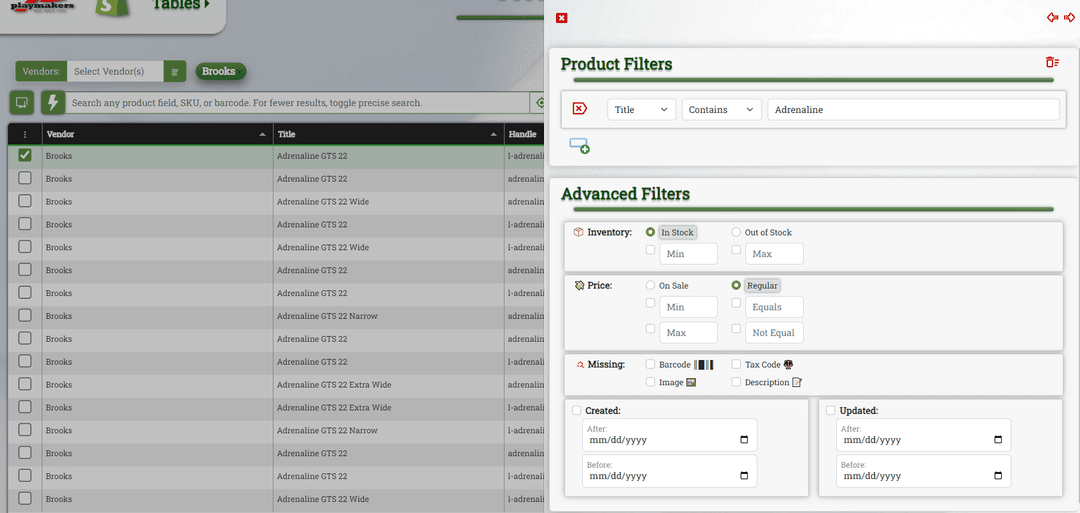Click the Created After date field

669,435
